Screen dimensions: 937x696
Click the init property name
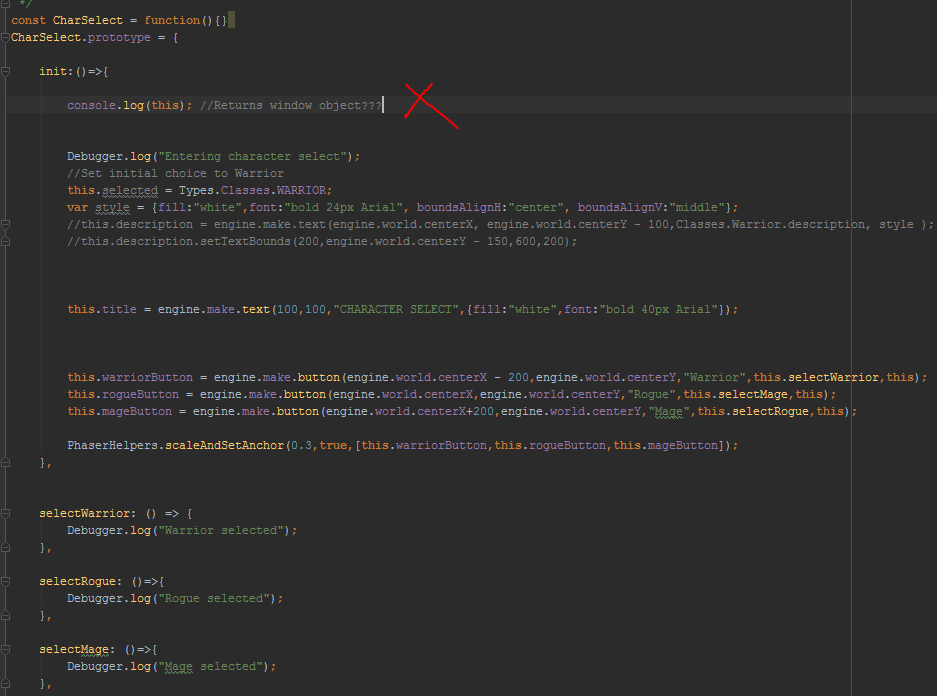click(x=53, y=72)
